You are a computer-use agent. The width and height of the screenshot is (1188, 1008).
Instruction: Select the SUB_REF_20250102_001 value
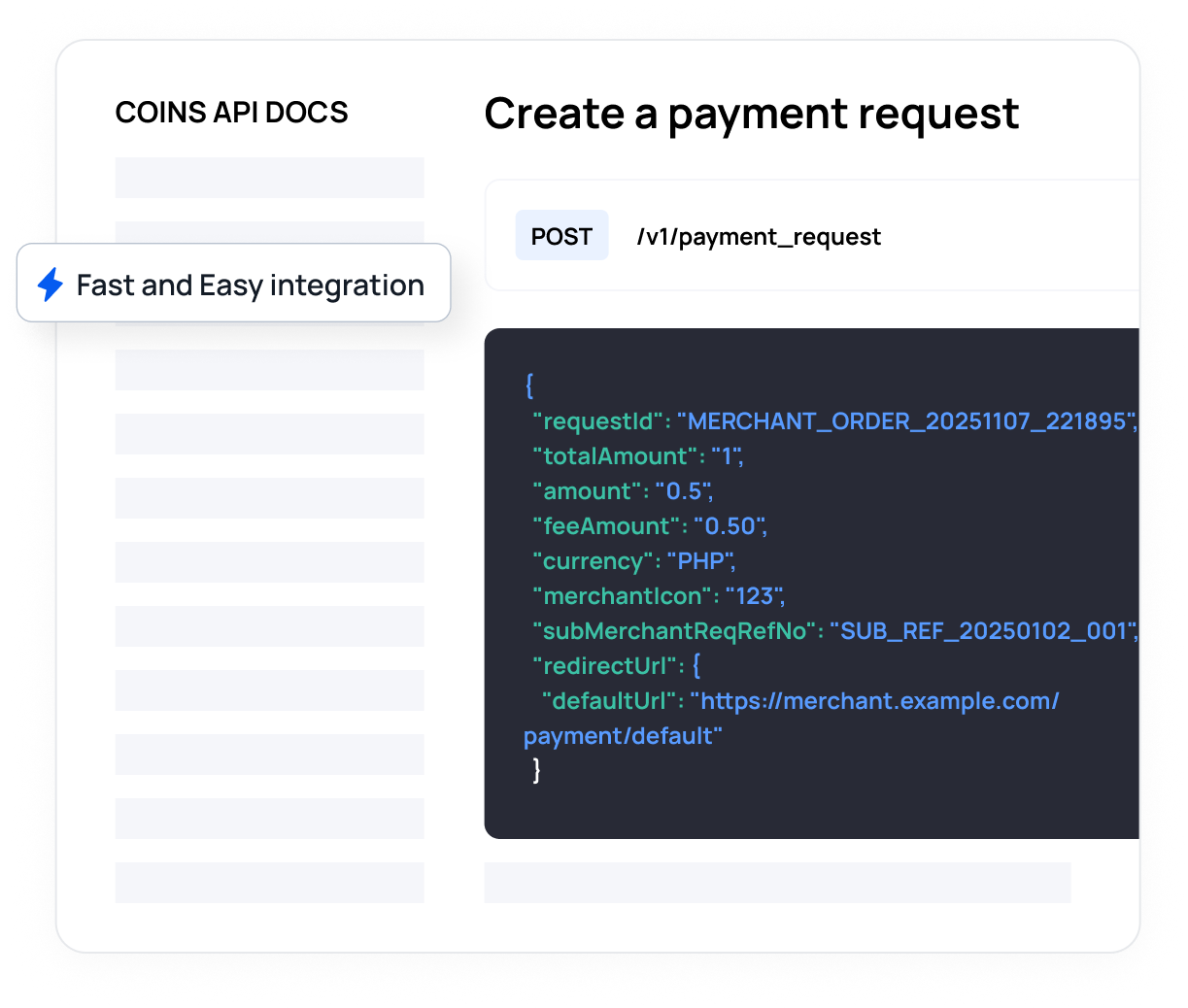pos(982,631)
